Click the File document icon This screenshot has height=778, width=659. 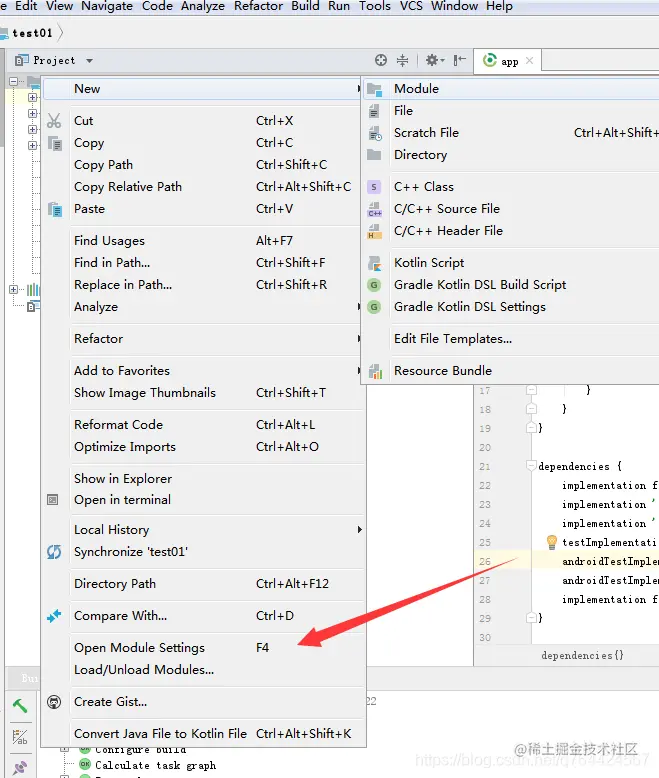coord(374,111)
